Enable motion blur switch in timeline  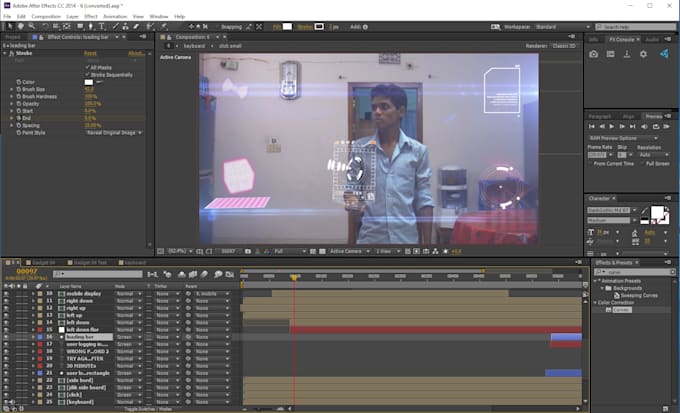click(x=204, y=274)
